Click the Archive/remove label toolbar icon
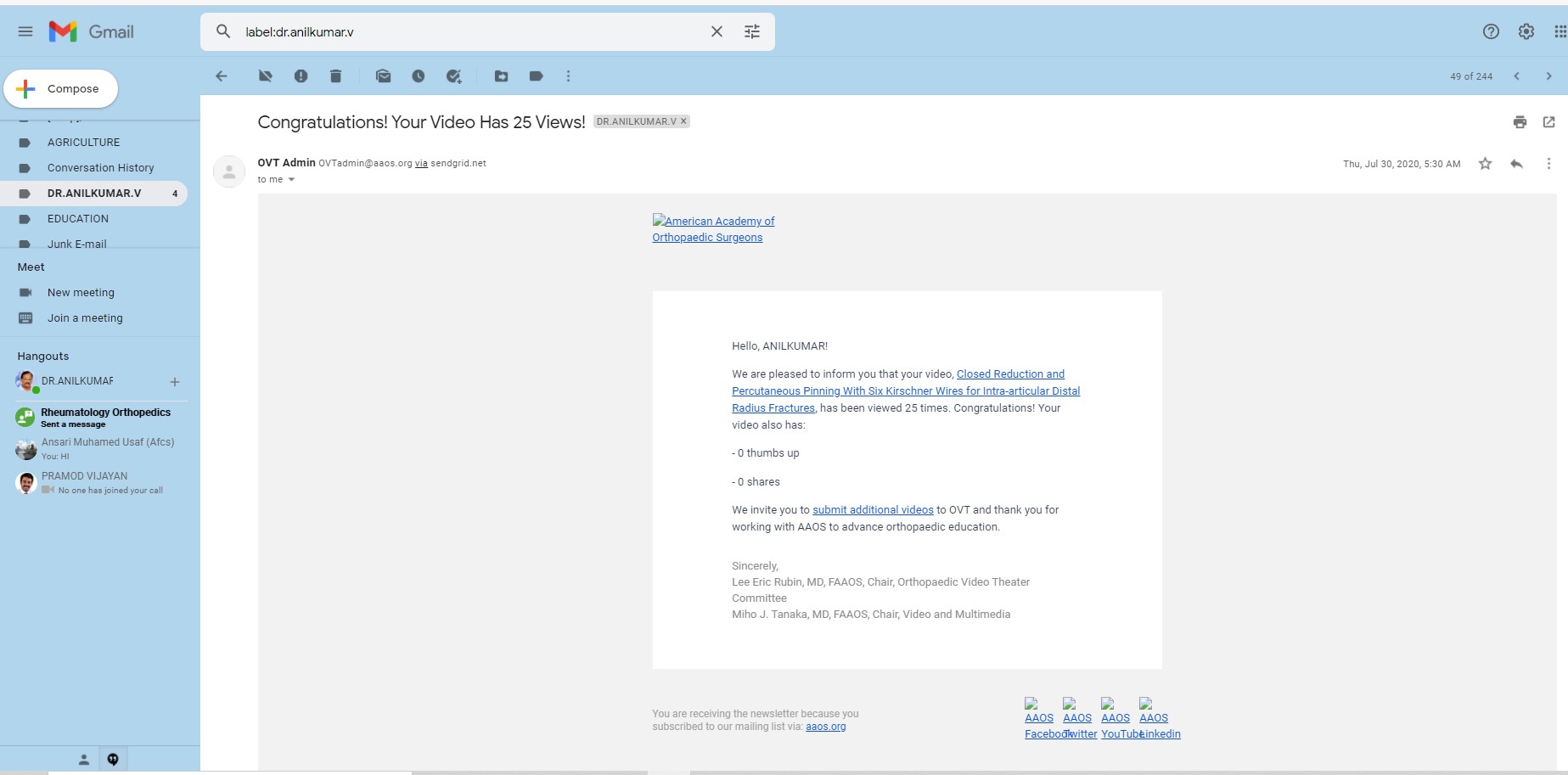The height and width of the screenshot is (775, 1568). pos(266,76)
